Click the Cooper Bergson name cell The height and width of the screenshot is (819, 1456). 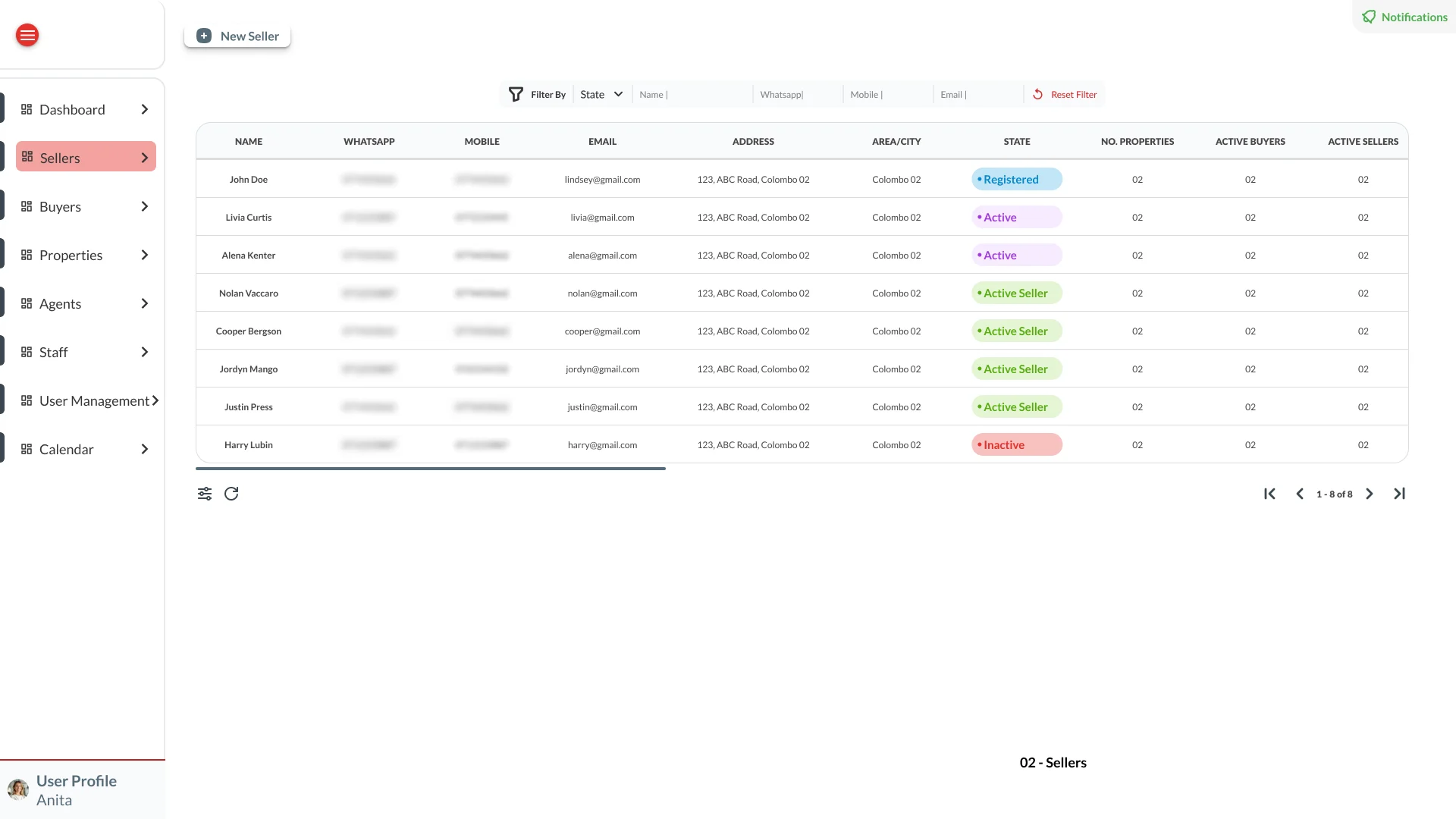pos(249,331)
